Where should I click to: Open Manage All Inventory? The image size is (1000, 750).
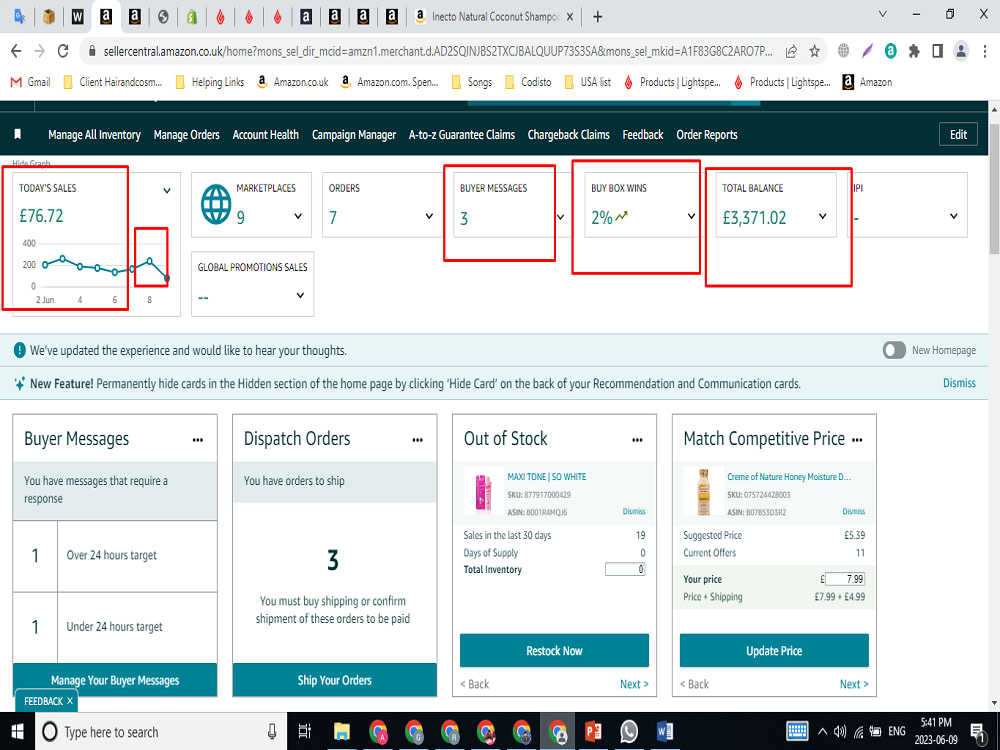pyautogui.click(x=94, y=135)
